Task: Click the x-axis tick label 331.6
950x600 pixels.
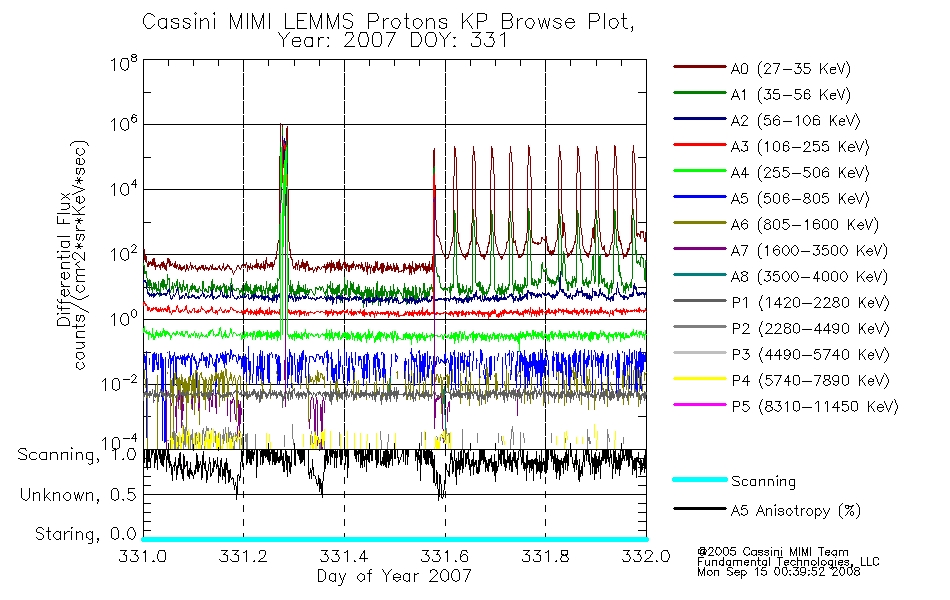Action: click(x=445, y=556)
